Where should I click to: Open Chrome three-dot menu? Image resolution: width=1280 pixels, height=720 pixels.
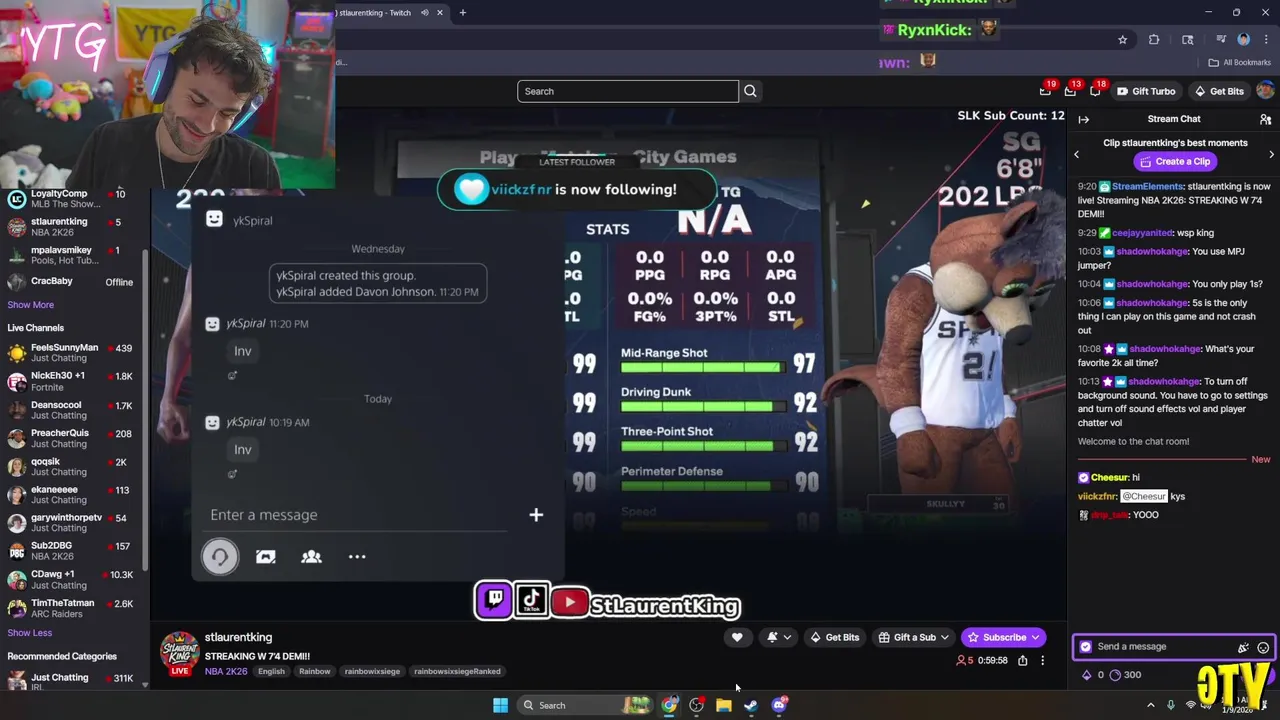pyautogui.click(x=1266, y=40)
